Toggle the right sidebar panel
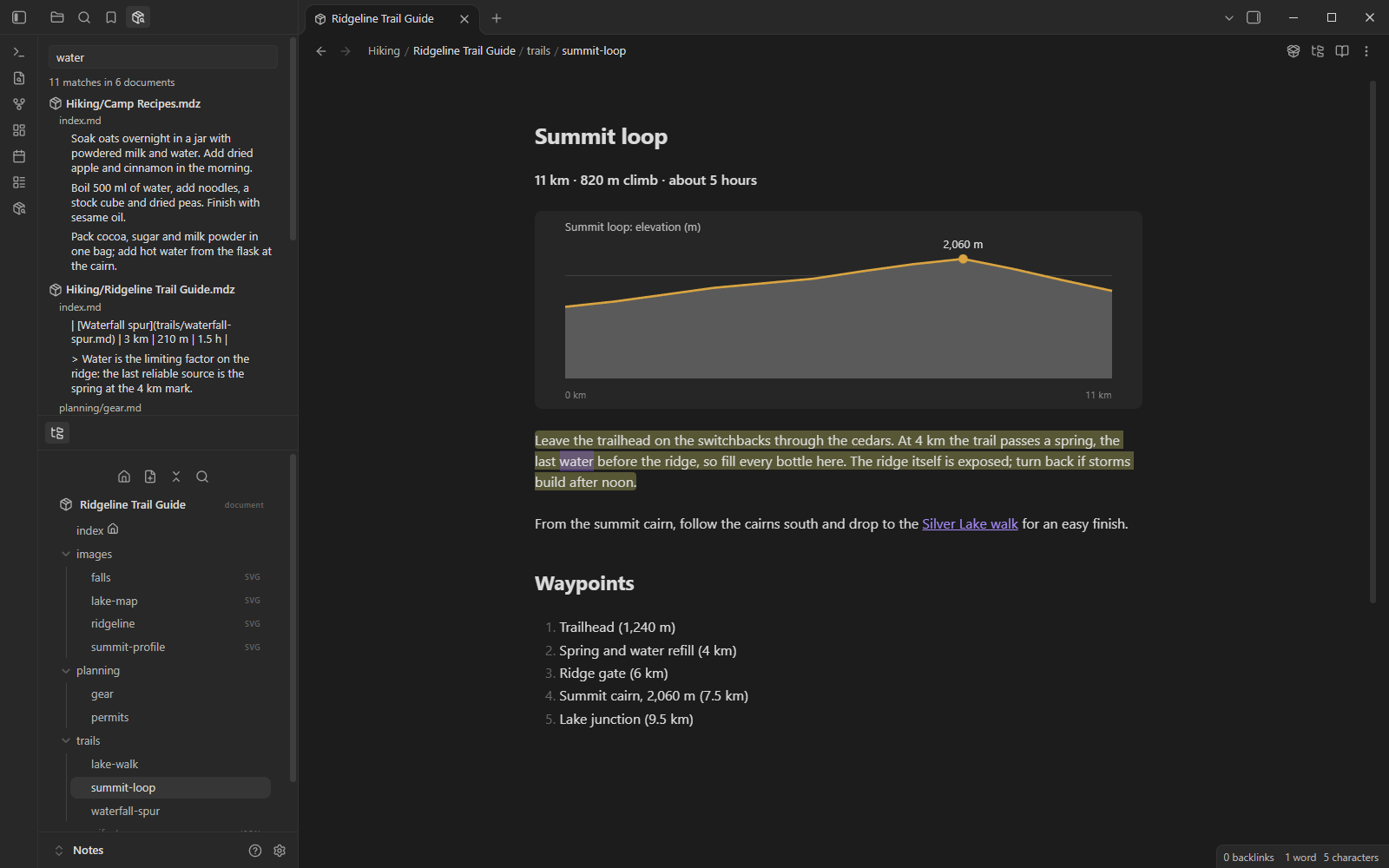The height and width of the screenshot is (868, 1389). tap(1254, 17)
